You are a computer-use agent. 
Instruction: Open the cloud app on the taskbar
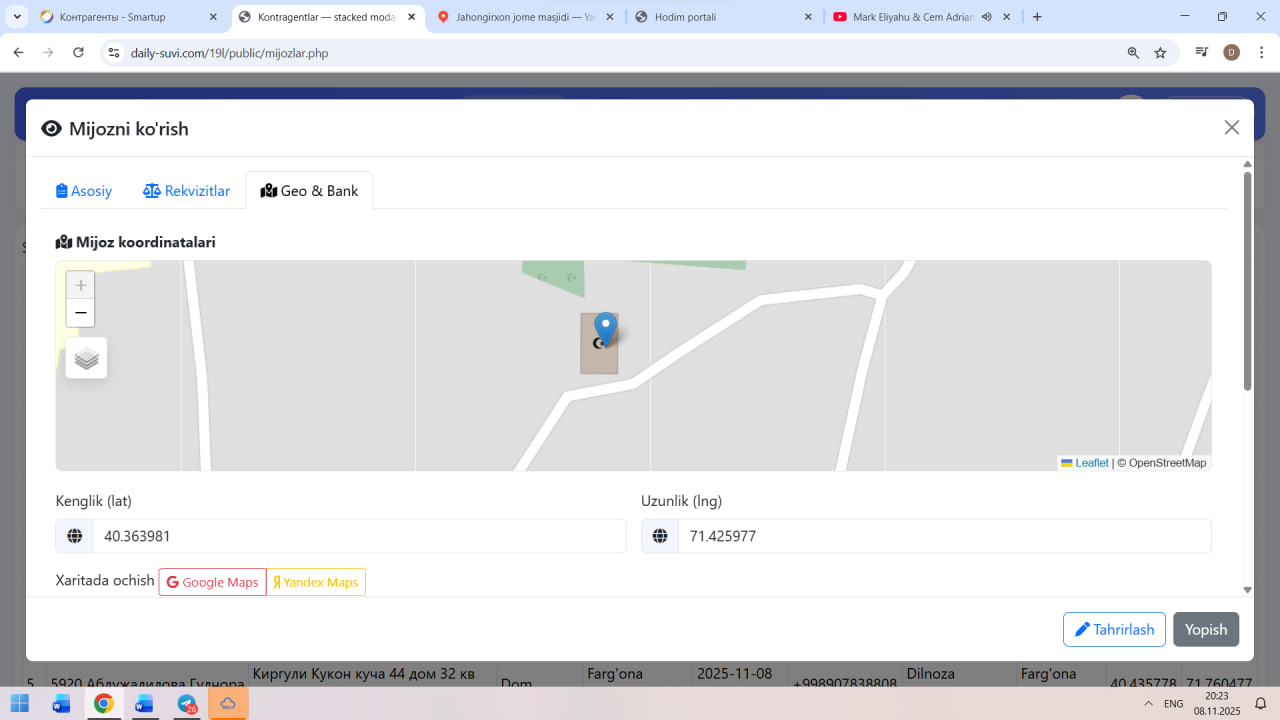(228, 703)
